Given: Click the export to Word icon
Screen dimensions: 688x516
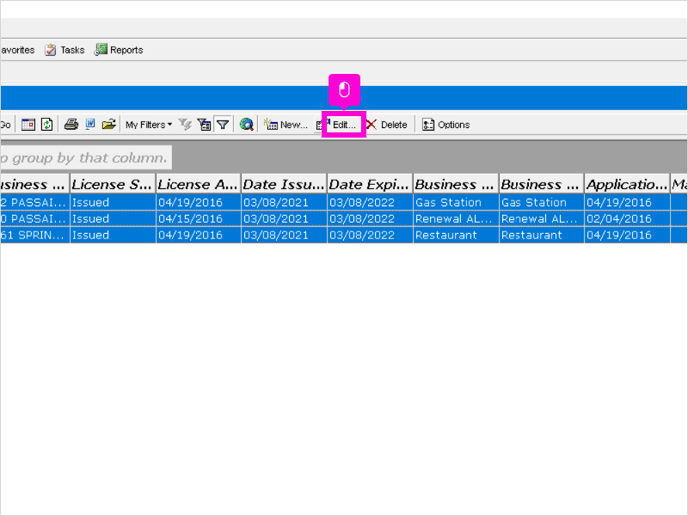Looking at the screenshot, I should pos(90,125).
